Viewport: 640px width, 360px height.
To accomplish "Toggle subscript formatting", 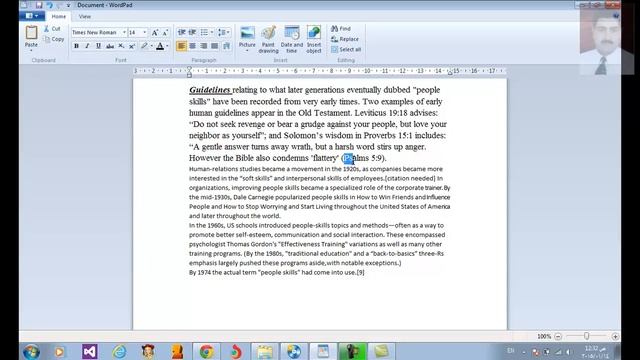I will point(121,46).
